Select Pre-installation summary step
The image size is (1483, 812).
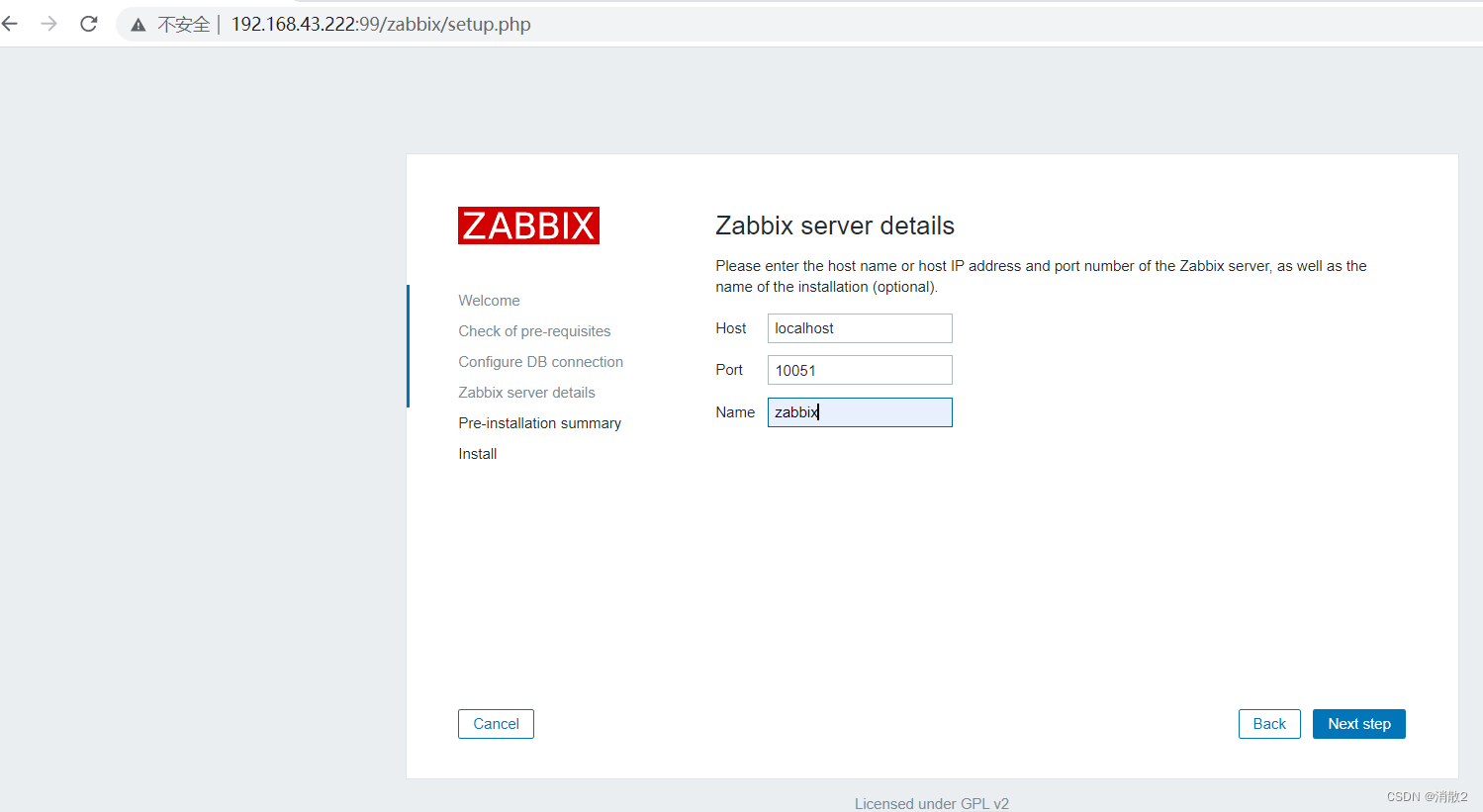click(x=539, y=423)
